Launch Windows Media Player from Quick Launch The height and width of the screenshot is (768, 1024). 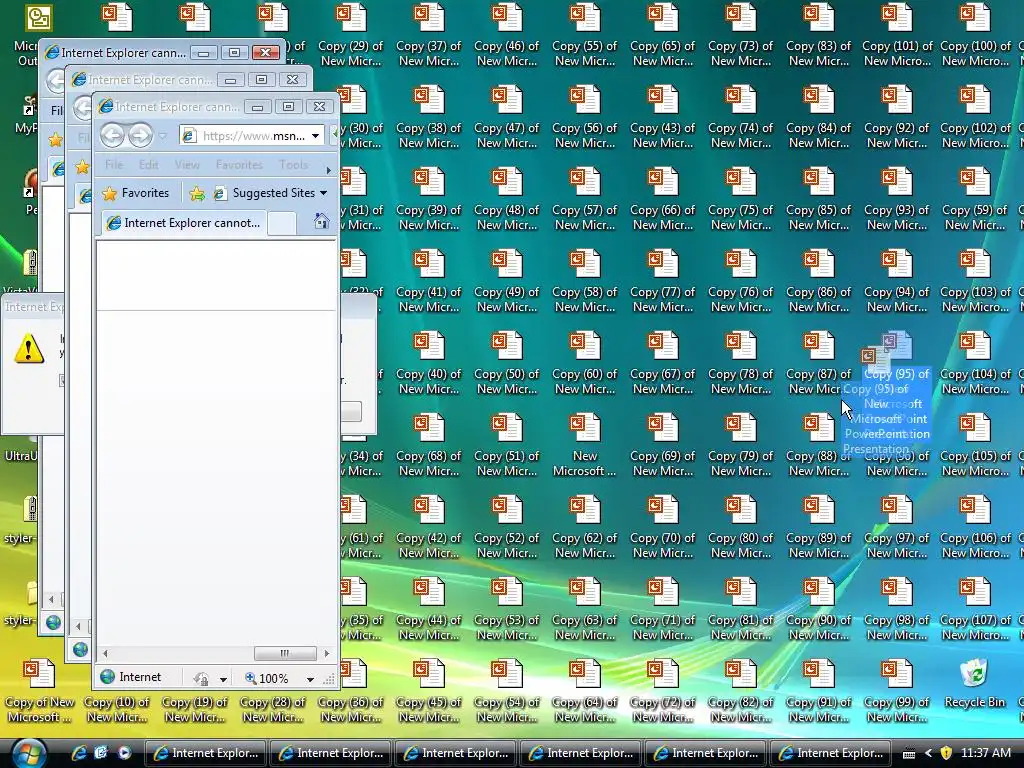click(124, 753)
